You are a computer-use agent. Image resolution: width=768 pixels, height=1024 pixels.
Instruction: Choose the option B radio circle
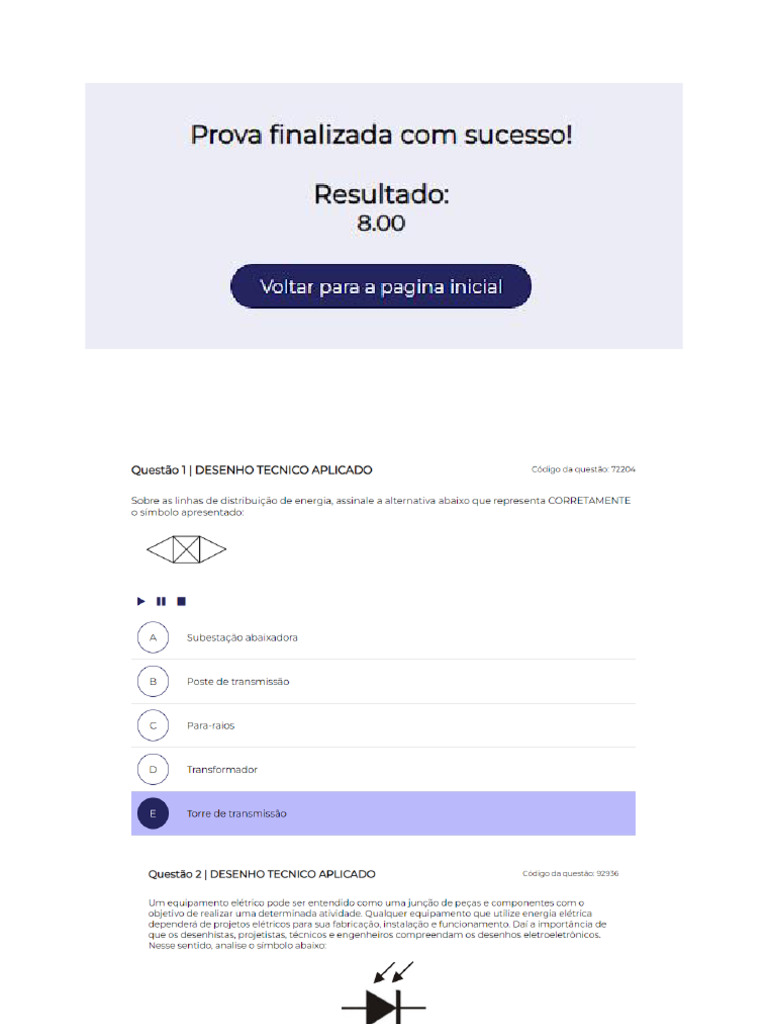(x=153, y=681)
